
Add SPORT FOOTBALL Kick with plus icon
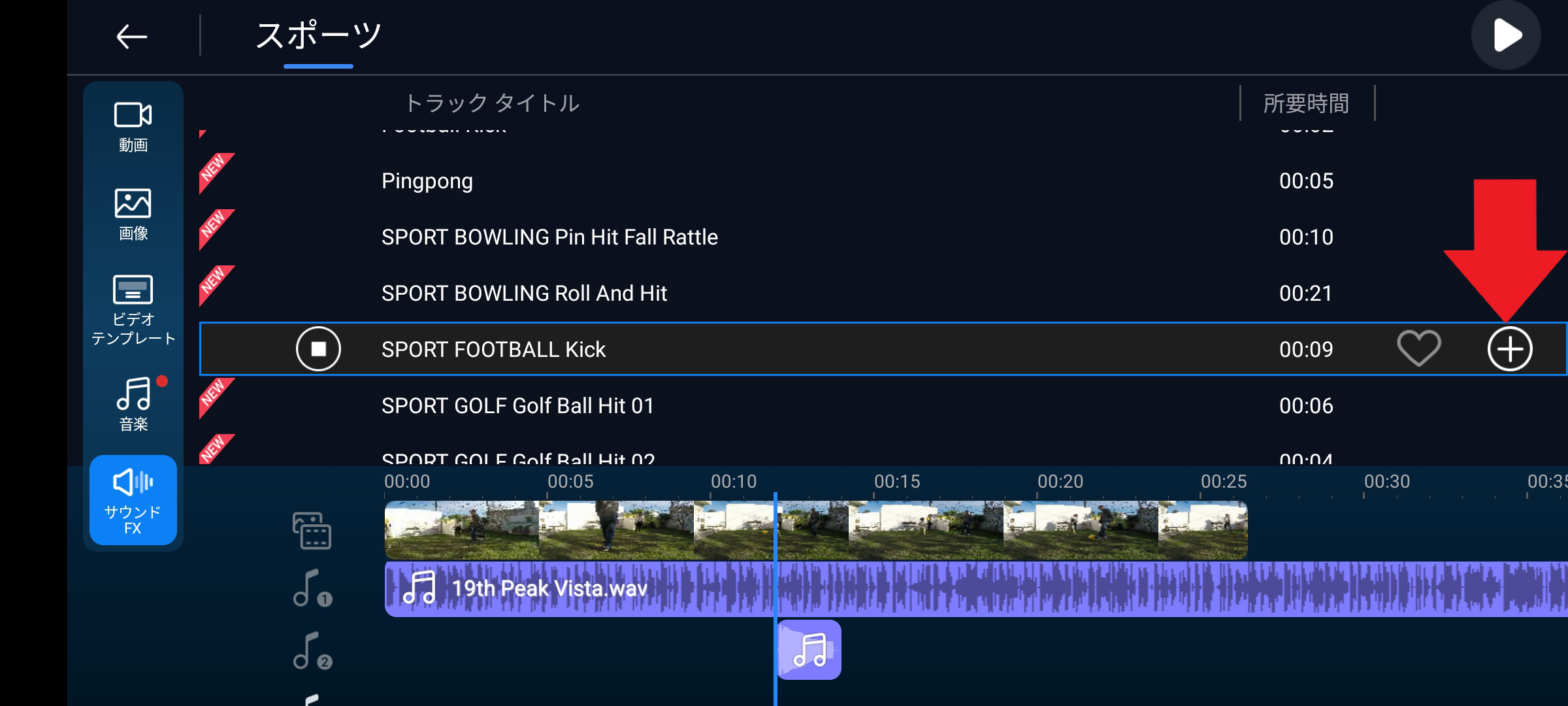click(x=1510, y=349)
